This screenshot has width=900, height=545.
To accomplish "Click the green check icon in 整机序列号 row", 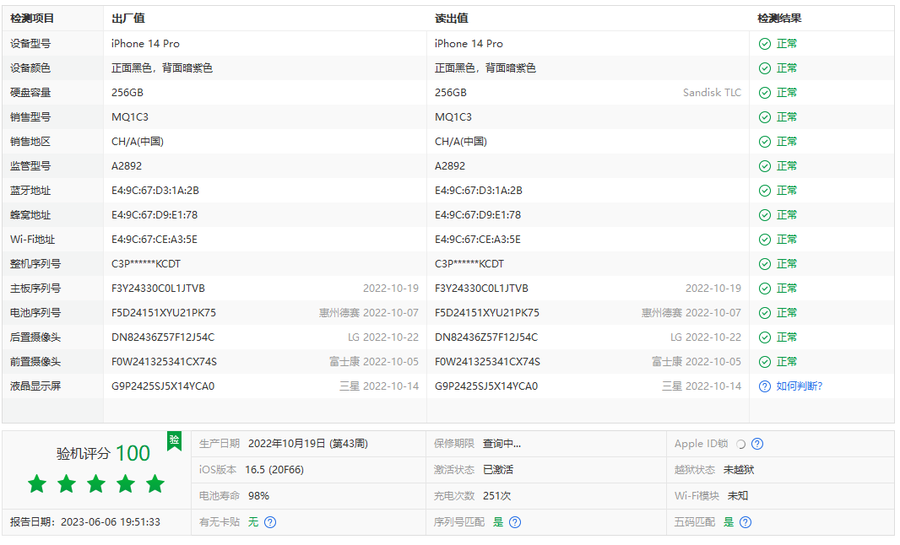I will [x=765, y=264].
